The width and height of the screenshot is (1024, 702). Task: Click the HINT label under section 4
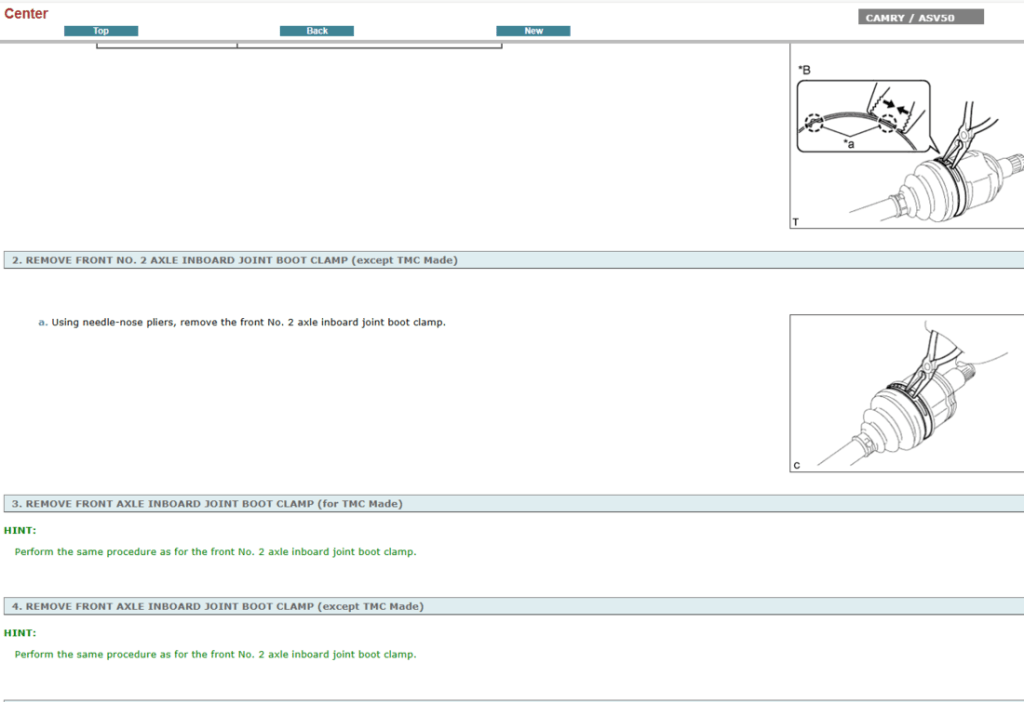tap(20, 633)
